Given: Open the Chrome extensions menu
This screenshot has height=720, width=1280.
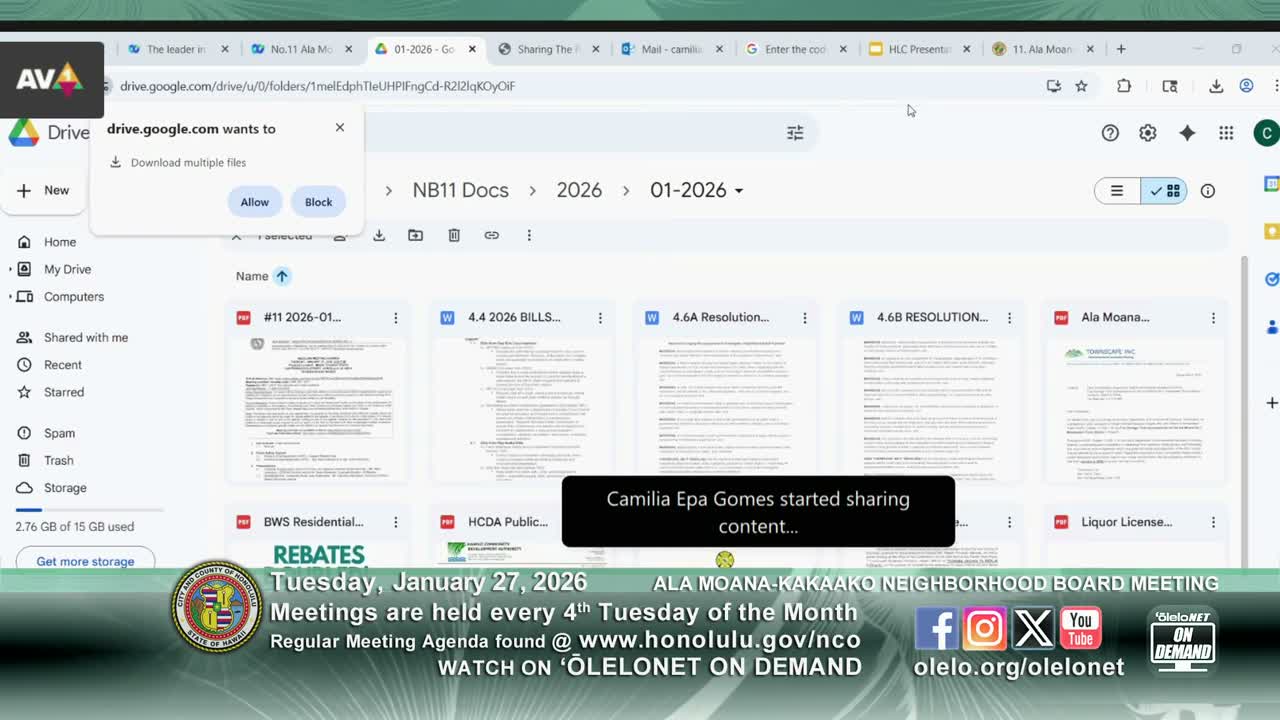Looking at the screenshot, I should point(1124,86).
